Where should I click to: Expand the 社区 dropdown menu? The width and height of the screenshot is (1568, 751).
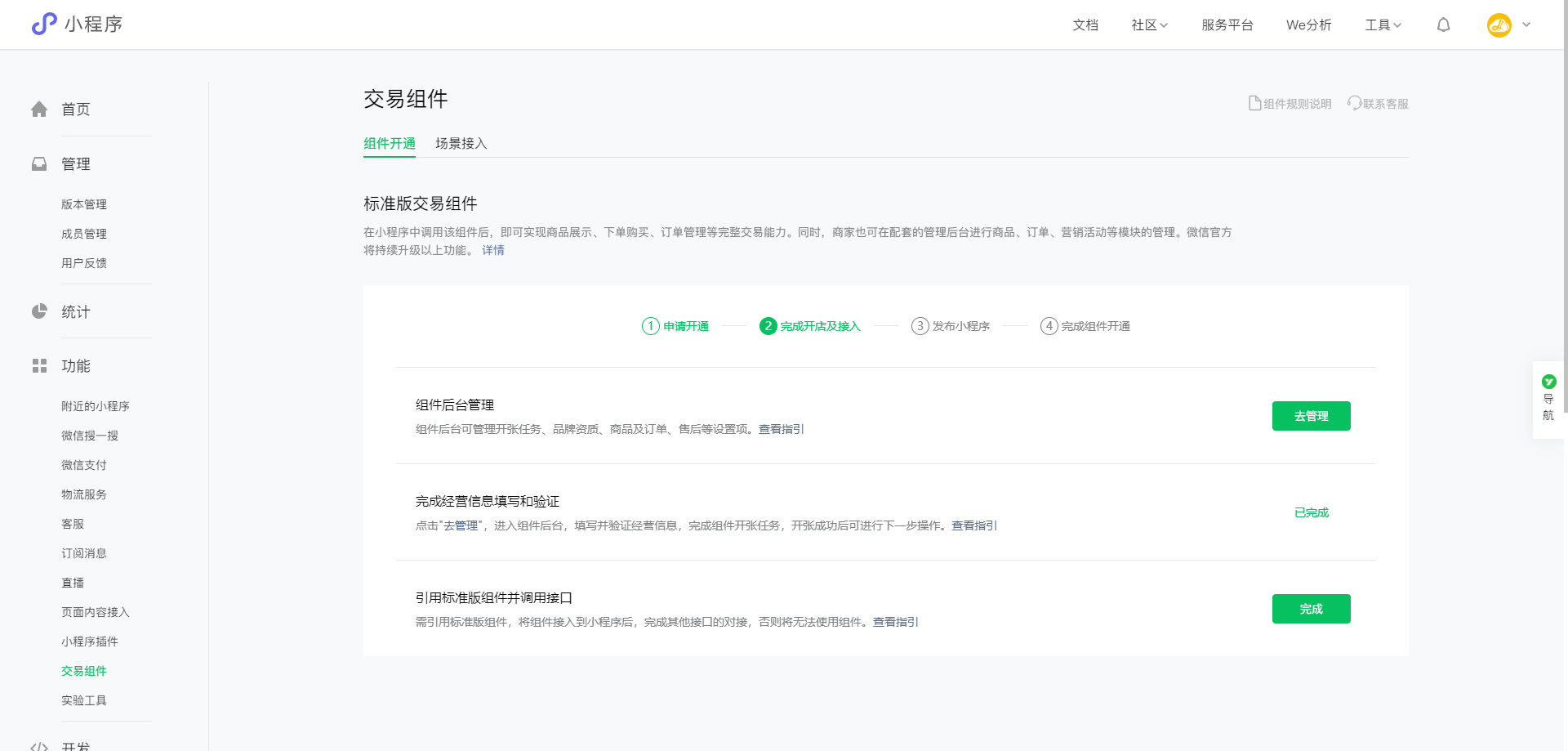tap(1149, 25)
